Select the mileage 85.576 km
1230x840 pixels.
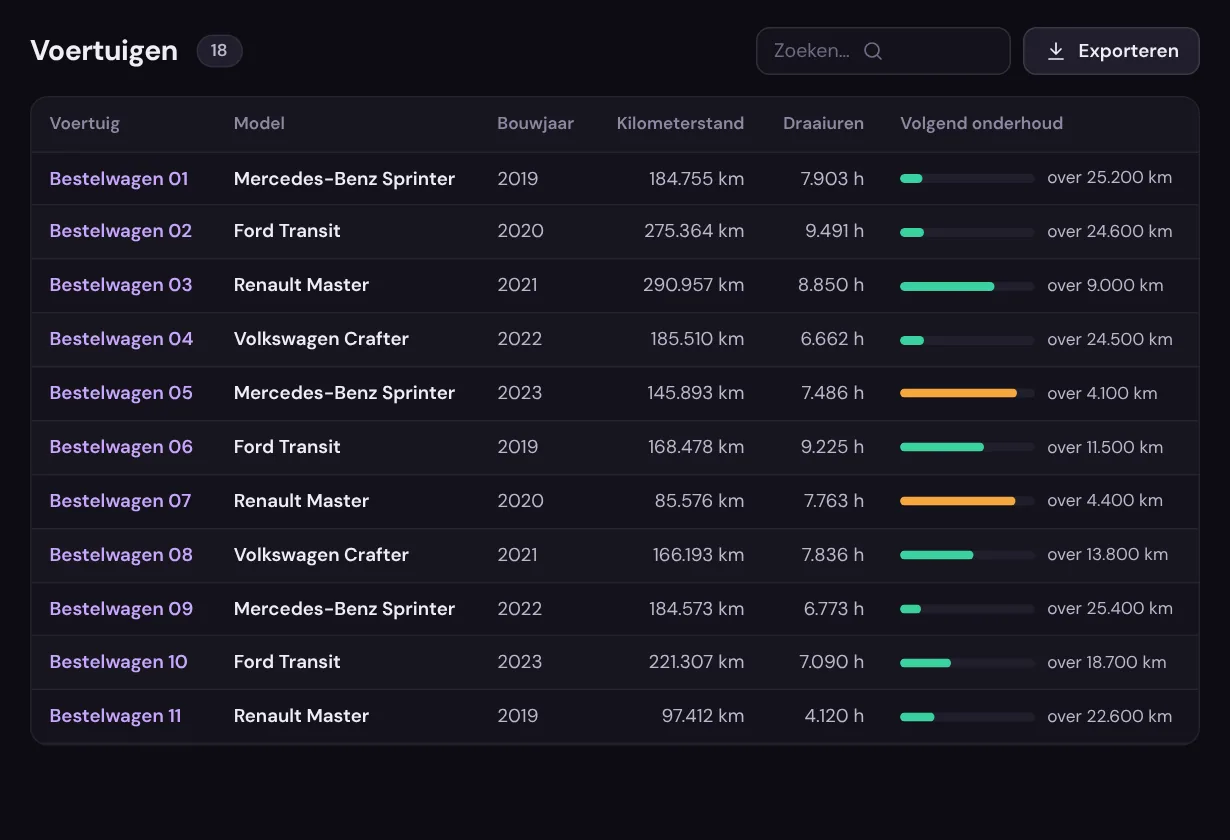point(699,501)
